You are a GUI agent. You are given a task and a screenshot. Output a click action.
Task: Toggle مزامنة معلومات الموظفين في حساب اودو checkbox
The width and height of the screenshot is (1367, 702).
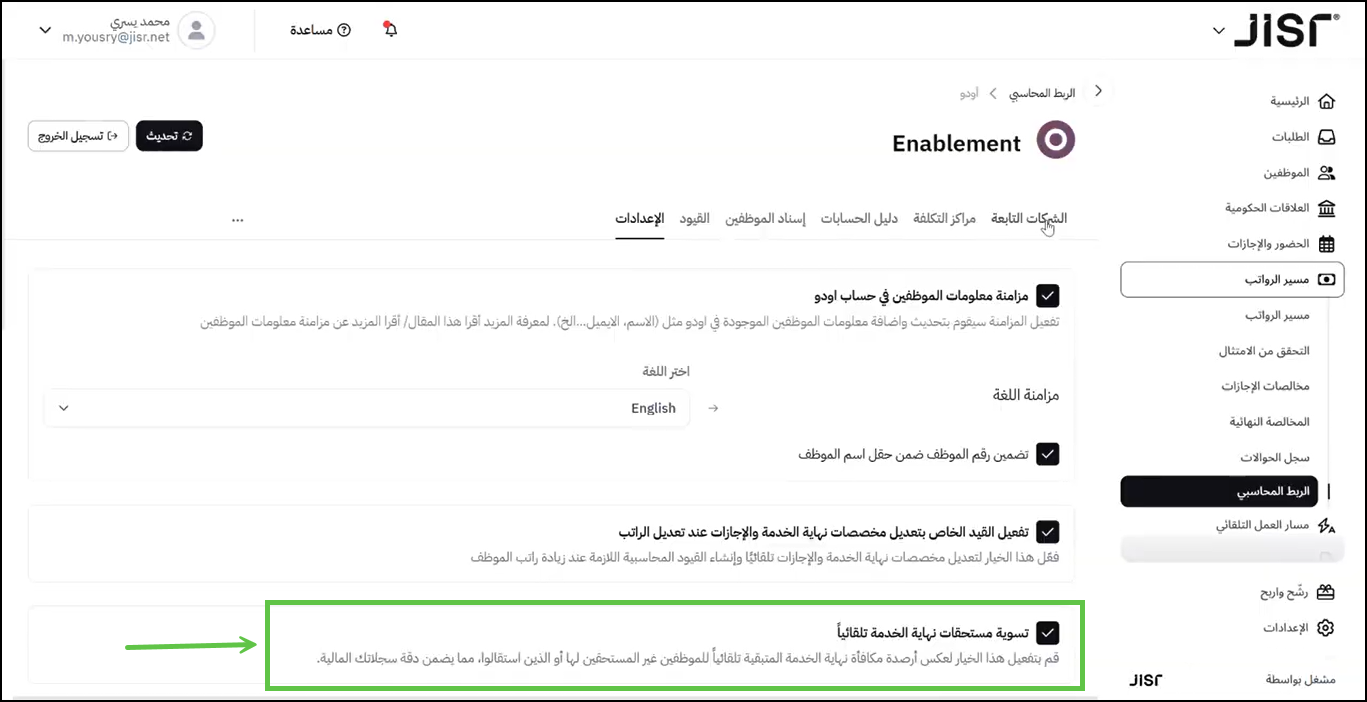(x=1047, y=296)
